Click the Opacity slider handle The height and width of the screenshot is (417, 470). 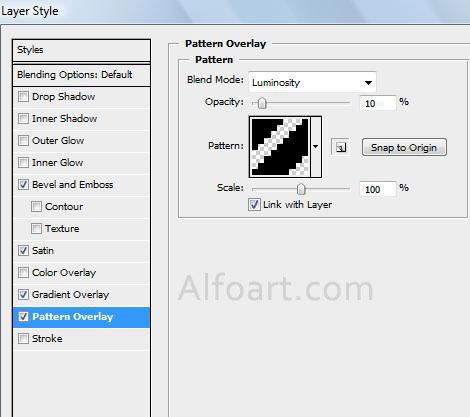coord(262,103)
